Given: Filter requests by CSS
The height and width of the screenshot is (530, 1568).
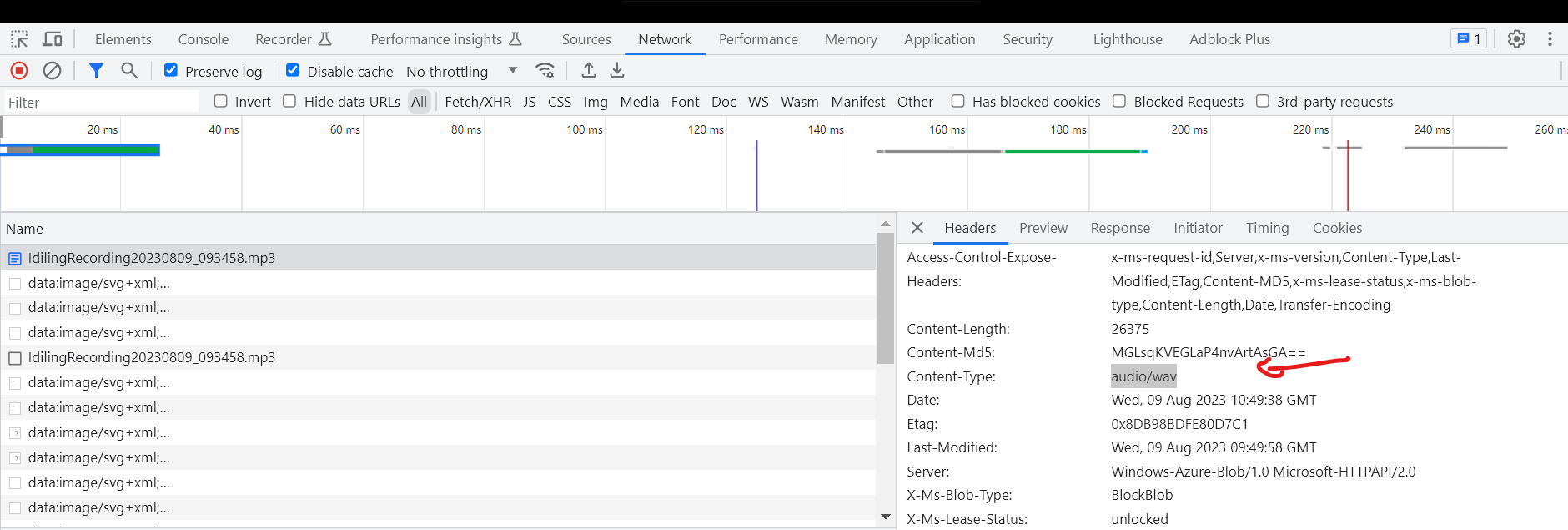Looking at the screenshot, I should pos(560,102).
